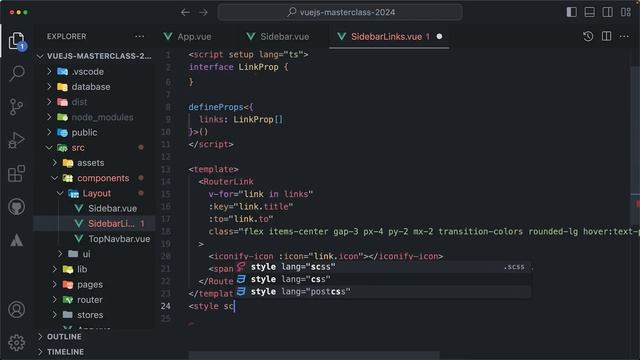The width and height of the screenshot is (640, 360).
Task: Open Run and Debug view
Action: 16,140
